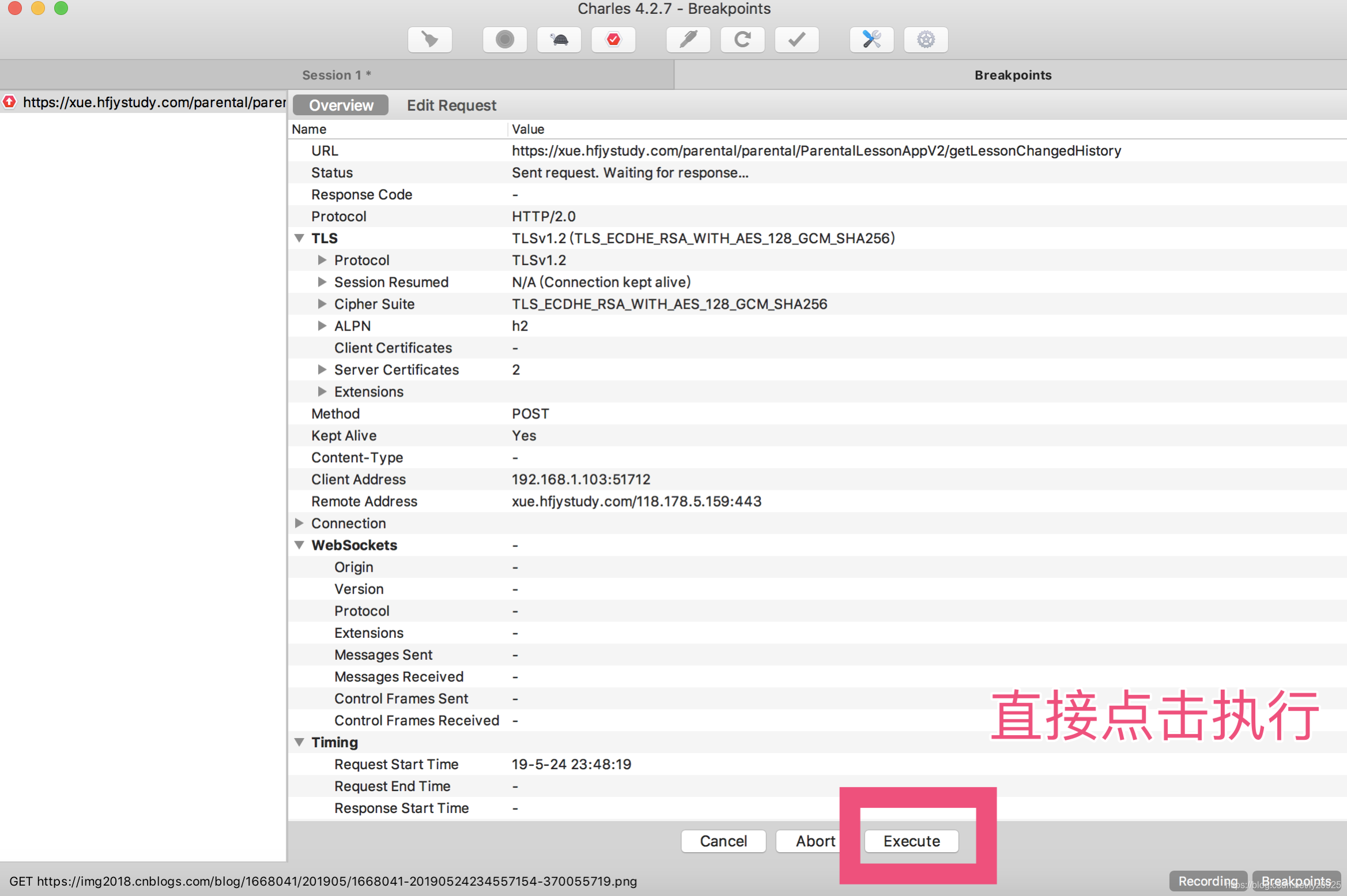Open the Edit Request tab

[451, 105]
